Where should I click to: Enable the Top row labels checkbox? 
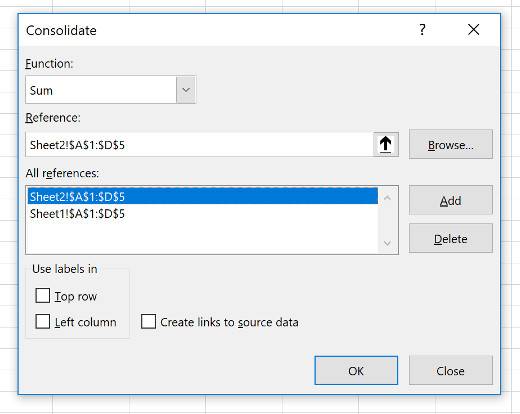coord(43,296)
